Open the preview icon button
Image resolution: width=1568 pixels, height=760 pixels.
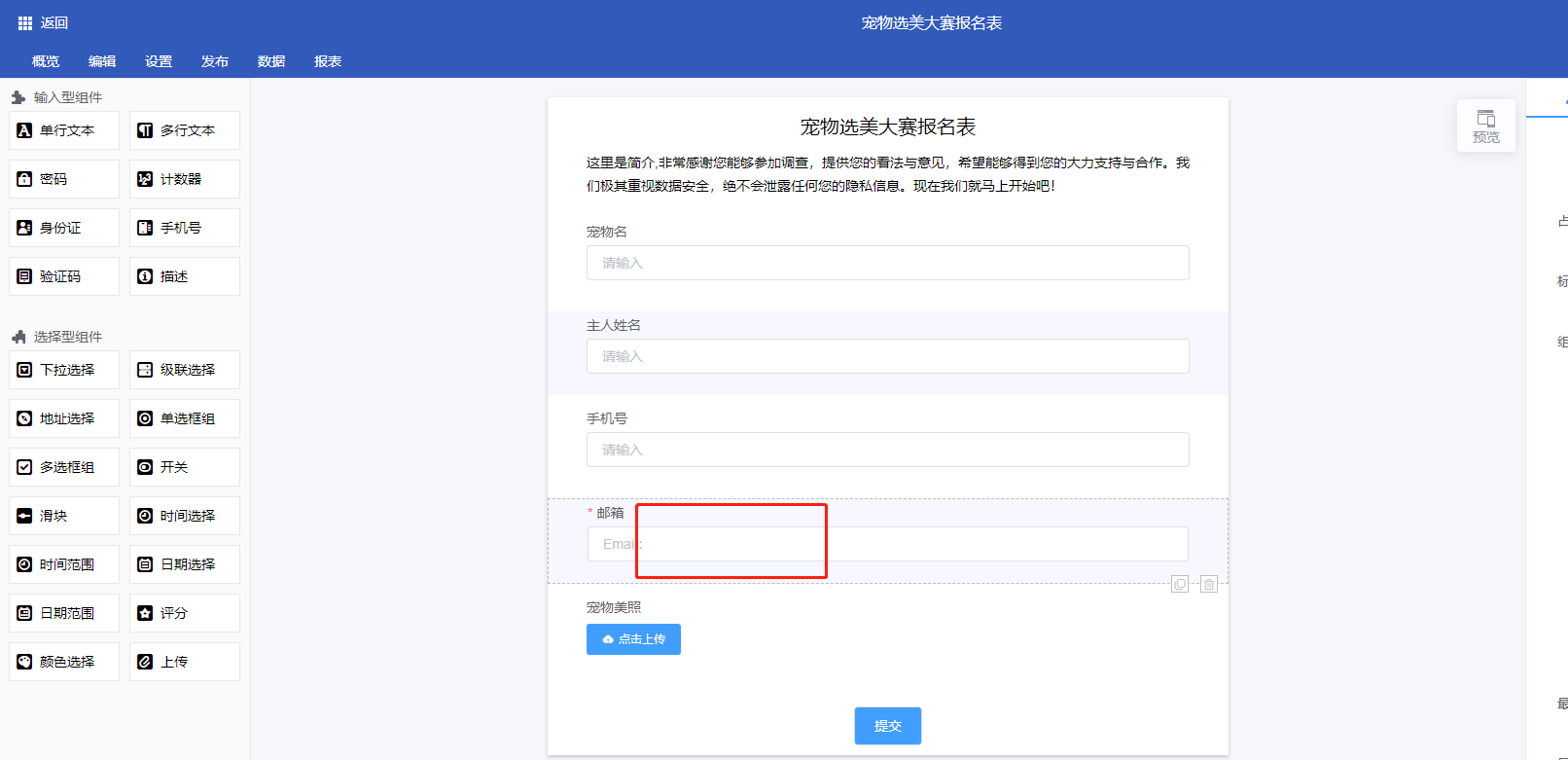tap(1485, 126)
